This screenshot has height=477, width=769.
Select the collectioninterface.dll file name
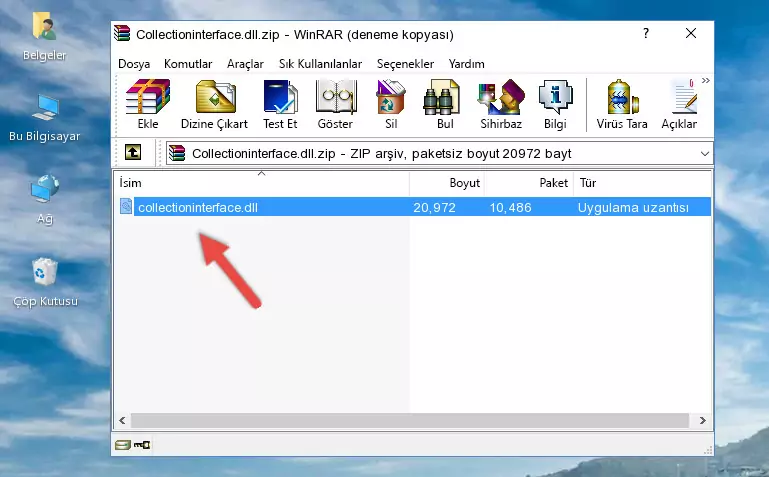(x=198, y=207)
